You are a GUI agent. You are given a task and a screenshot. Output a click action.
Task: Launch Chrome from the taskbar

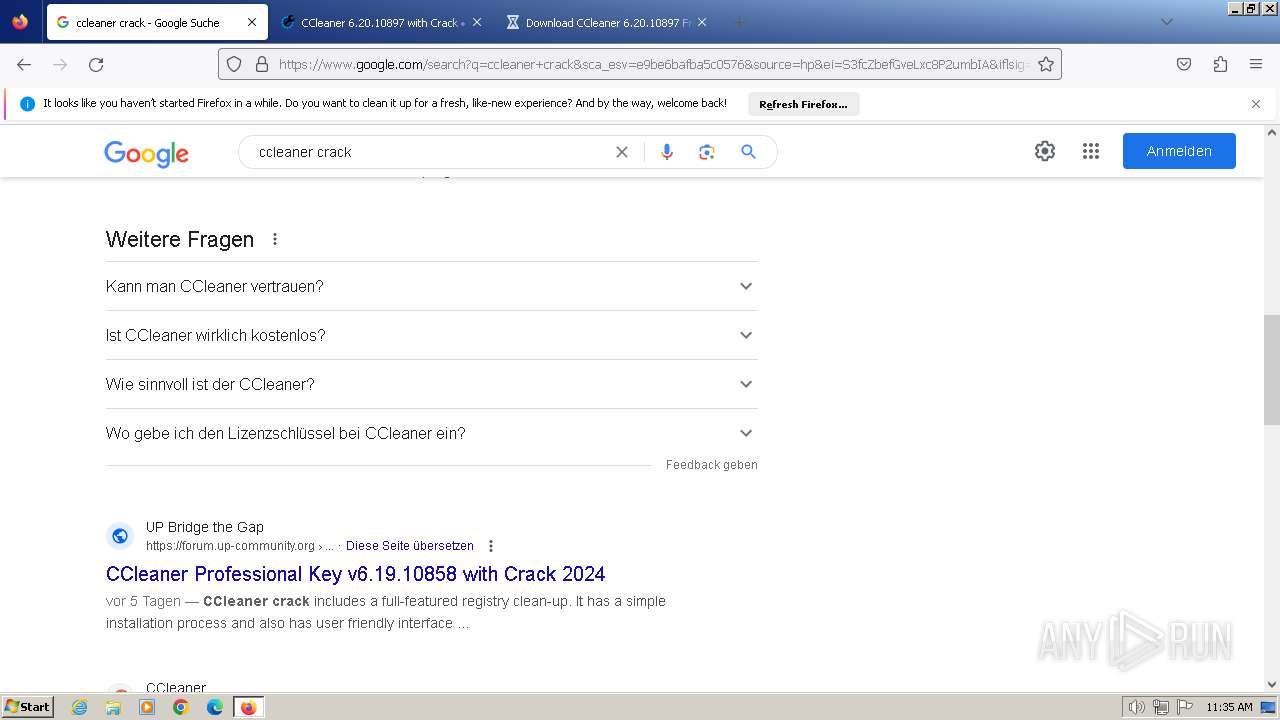[x=181, y=707]
